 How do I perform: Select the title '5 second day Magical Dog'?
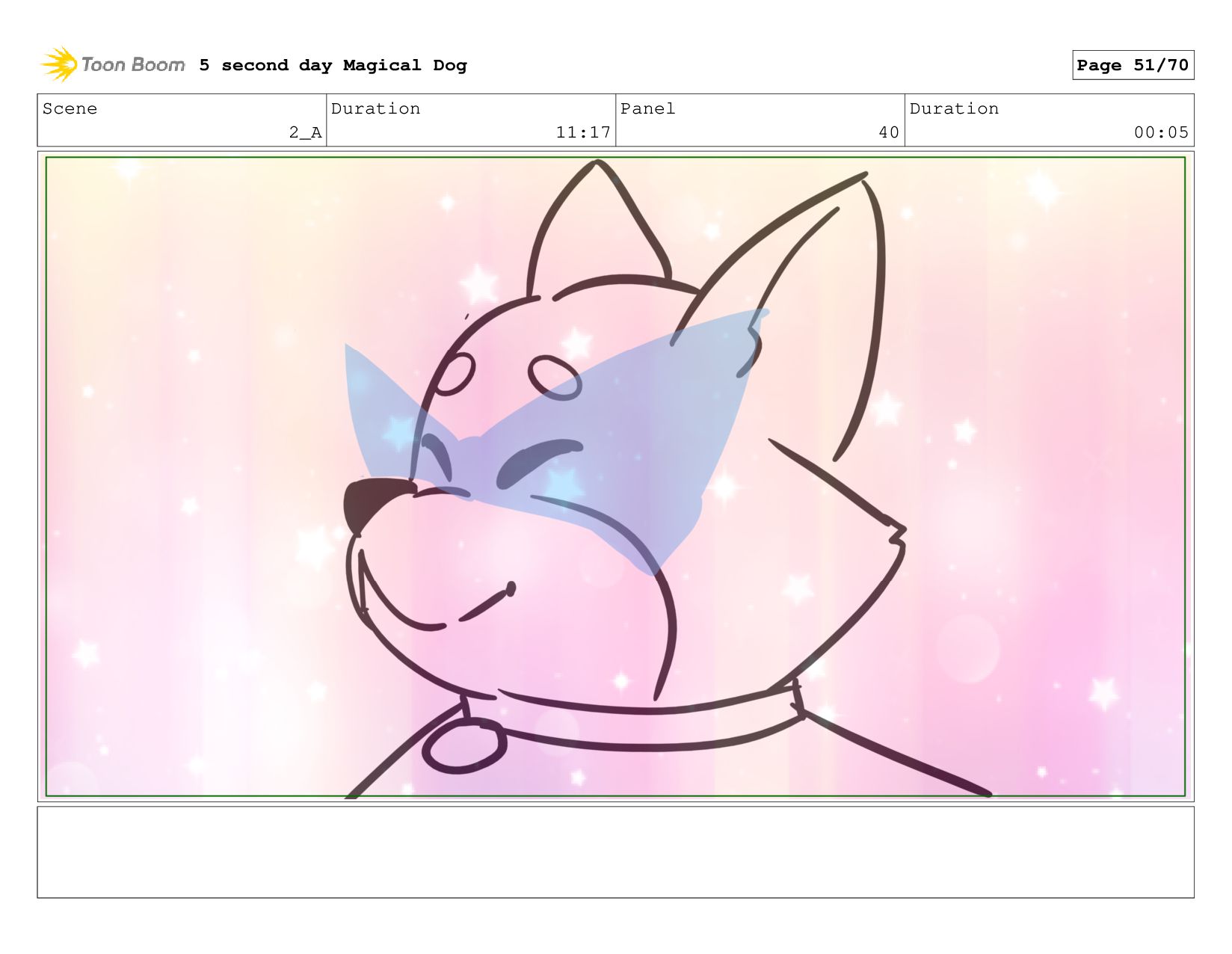pos(333,65)
